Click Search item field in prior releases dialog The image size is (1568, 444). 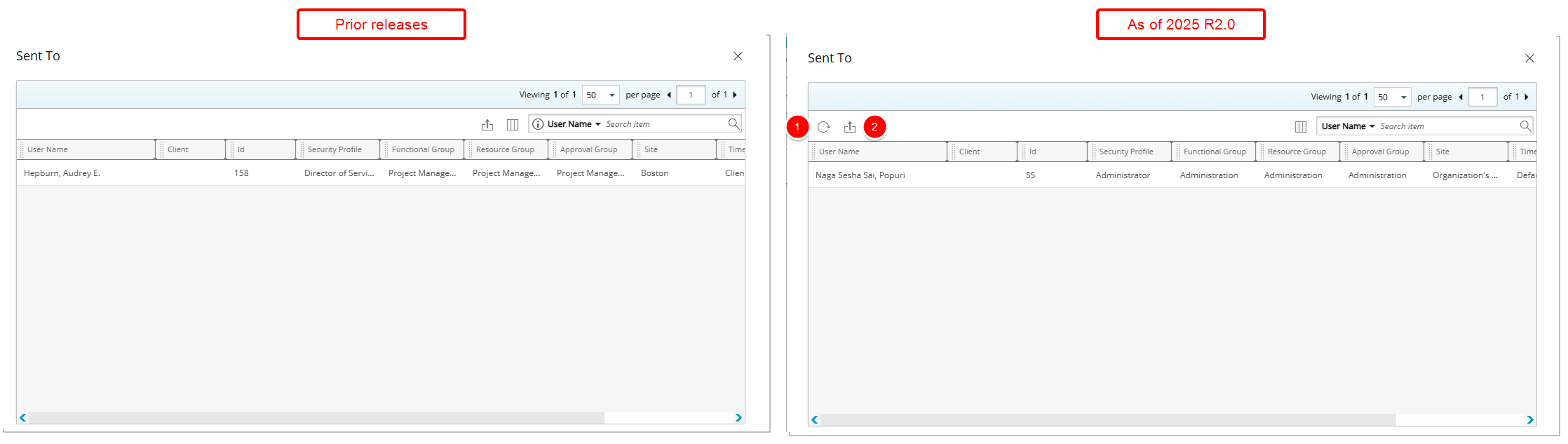pos(665,124)
